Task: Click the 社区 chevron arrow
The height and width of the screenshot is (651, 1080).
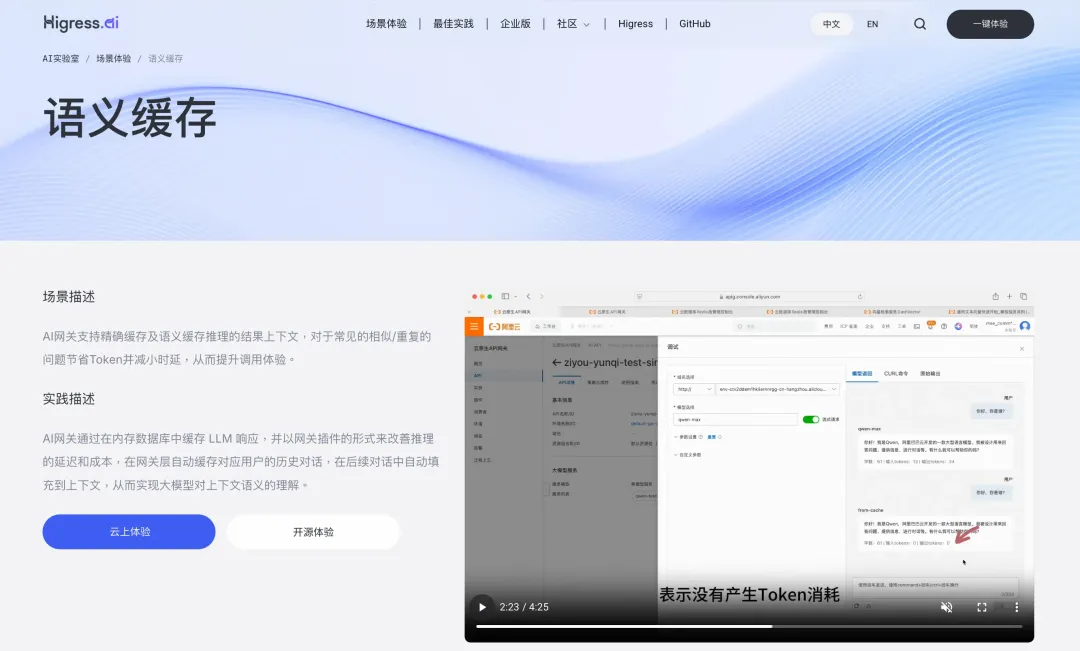Action: point(586,25)
